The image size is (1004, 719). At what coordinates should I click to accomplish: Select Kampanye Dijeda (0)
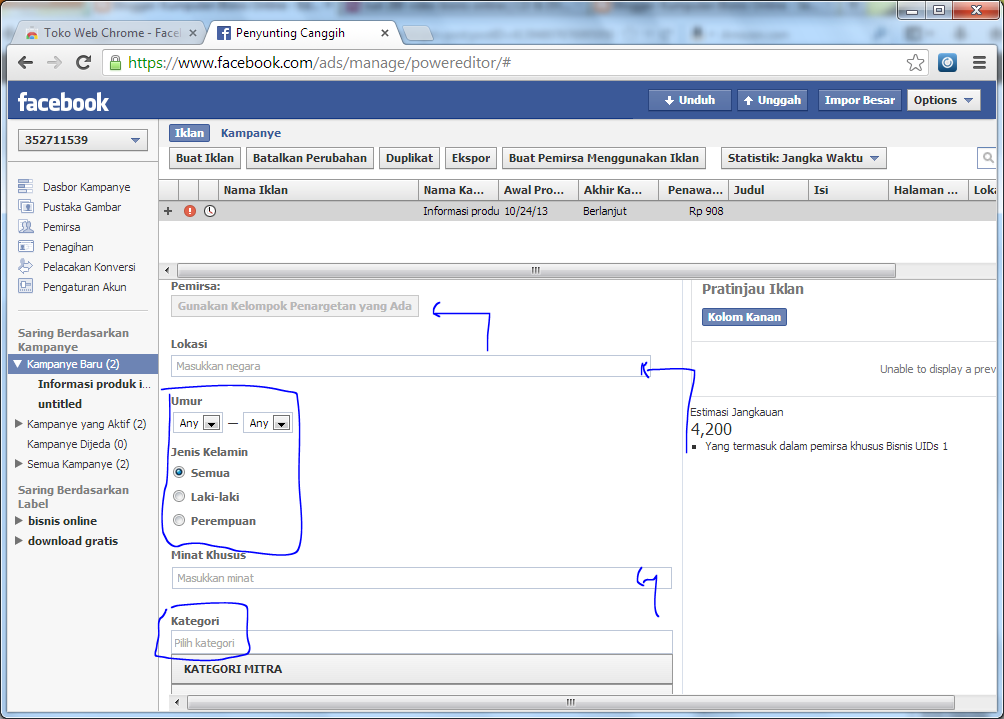coord(77,444)
